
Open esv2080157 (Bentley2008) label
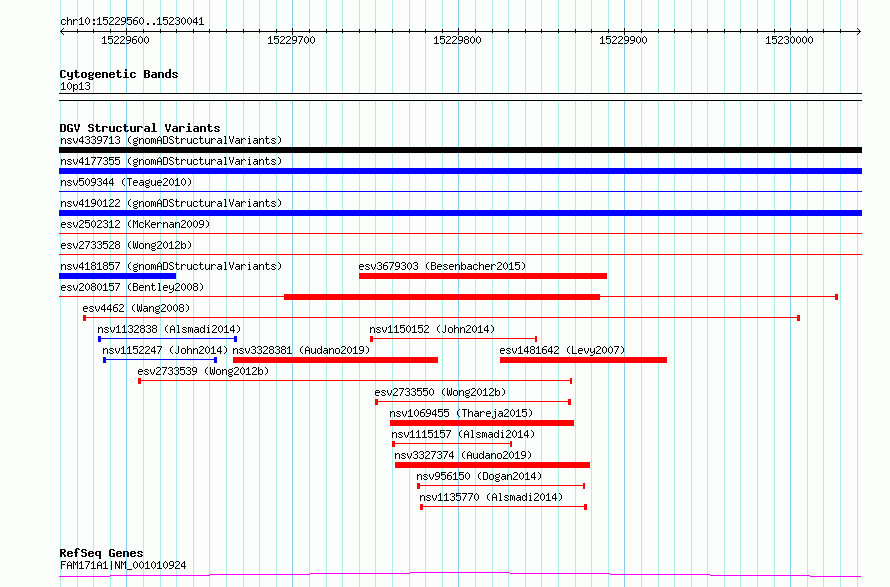click(132, 287)
